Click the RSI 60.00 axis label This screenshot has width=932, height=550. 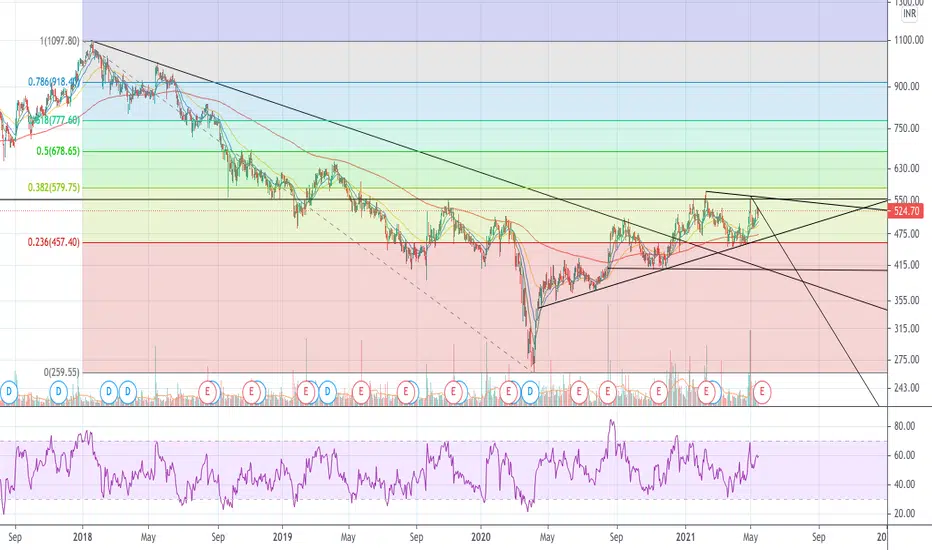(x=904, y=455)
